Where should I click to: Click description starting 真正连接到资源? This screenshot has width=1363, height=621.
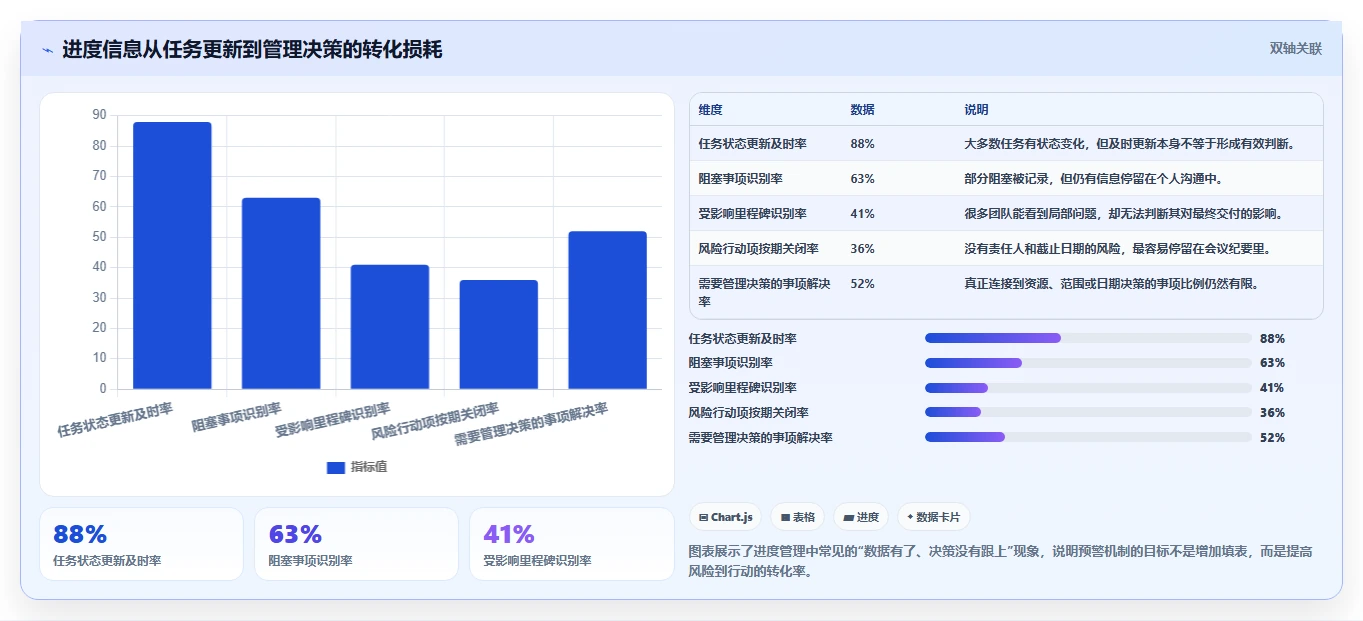1111,284
